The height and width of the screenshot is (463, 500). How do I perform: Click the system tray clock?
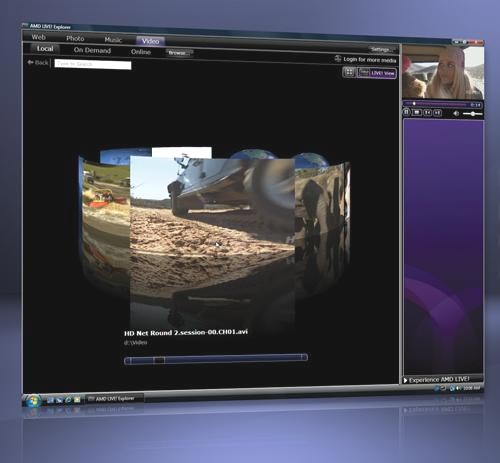(472, 388)
